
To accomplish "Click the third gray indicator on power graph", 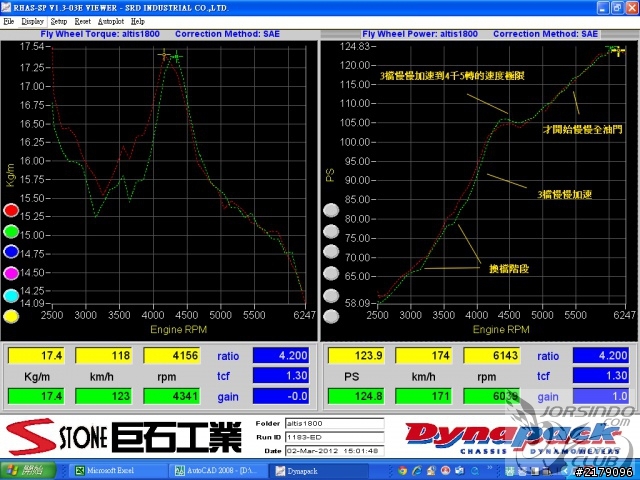I will click(x=331, y=251).
